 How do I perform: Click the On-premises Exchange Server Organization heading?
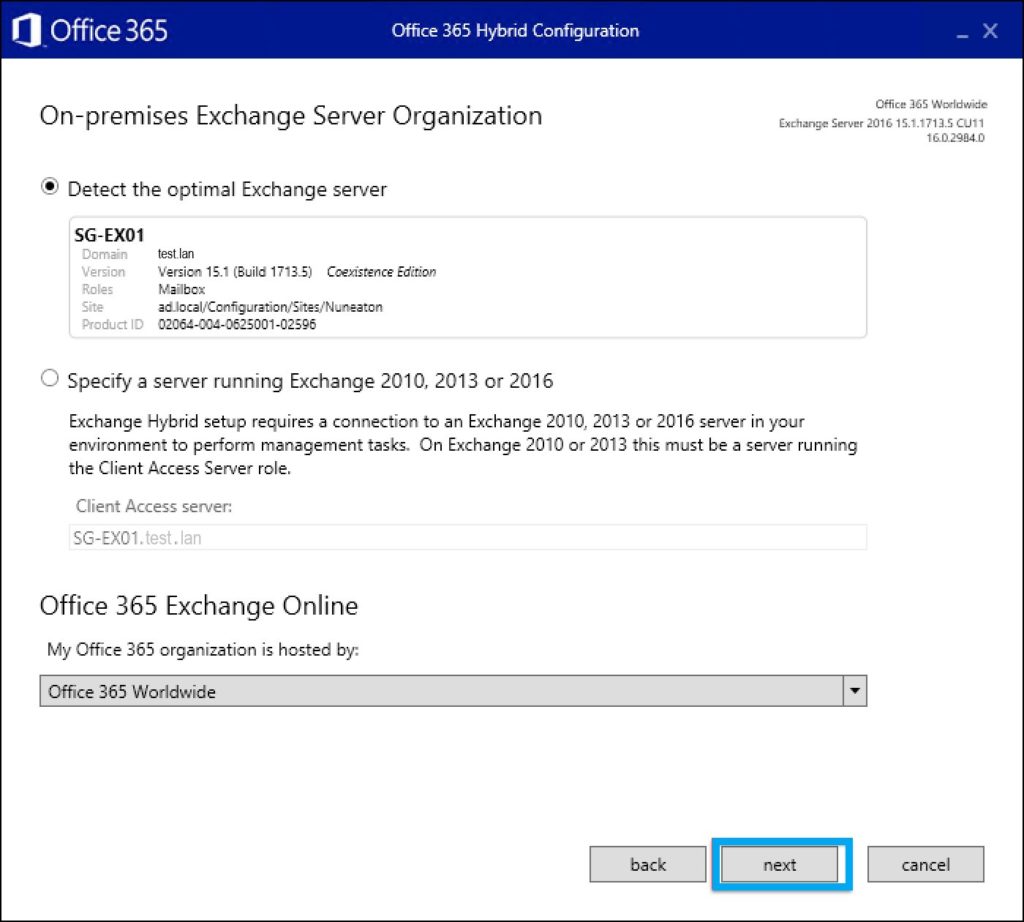pyautogui.click(x=291, y=116)
